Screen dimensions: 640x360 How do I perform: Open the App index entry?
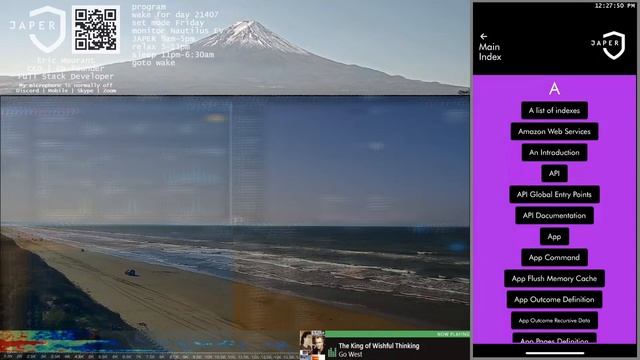tap(554, 236)
